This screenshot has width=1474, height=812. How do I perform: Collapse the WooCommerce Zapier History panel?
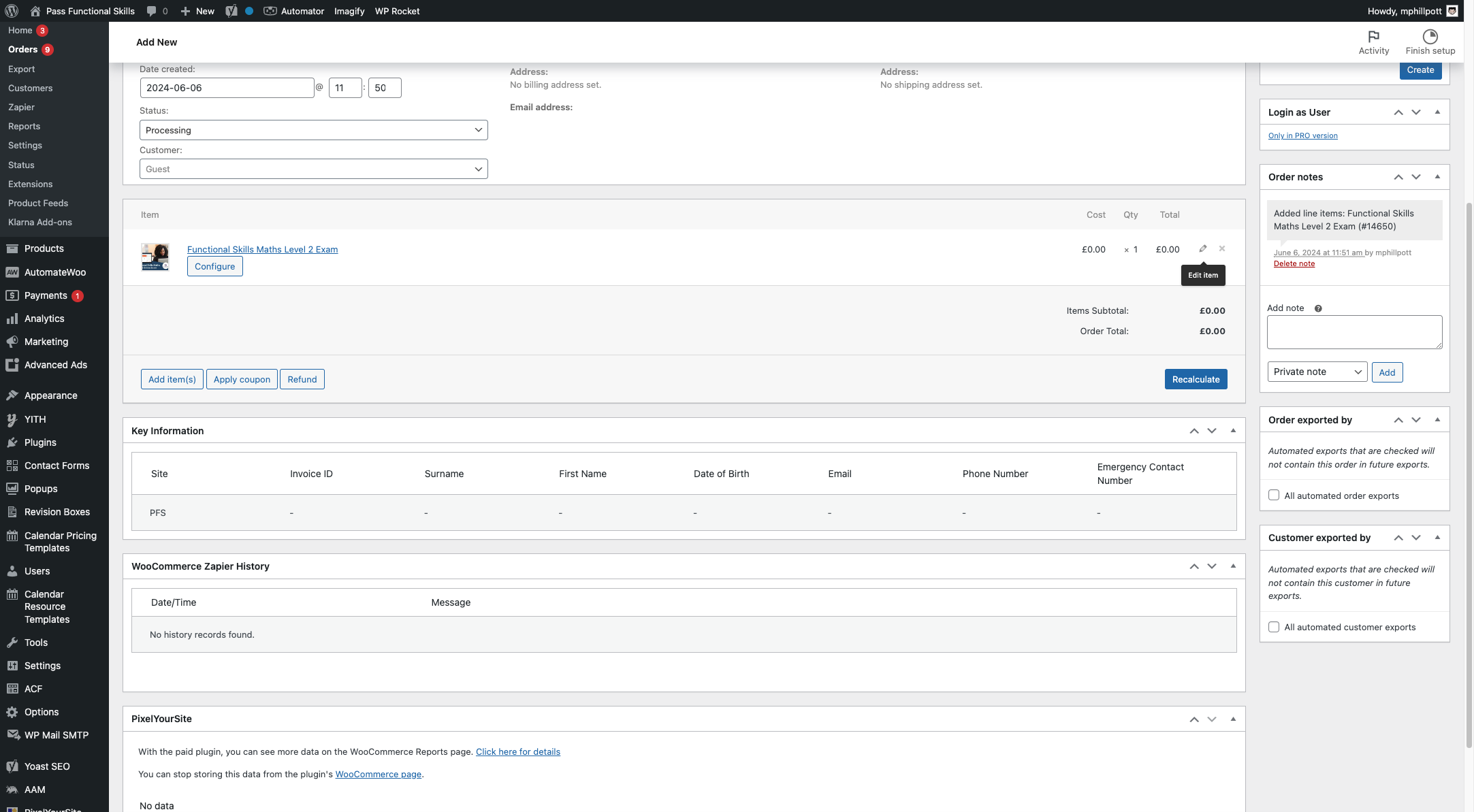pyautogui.click(x=1233, y=566)
